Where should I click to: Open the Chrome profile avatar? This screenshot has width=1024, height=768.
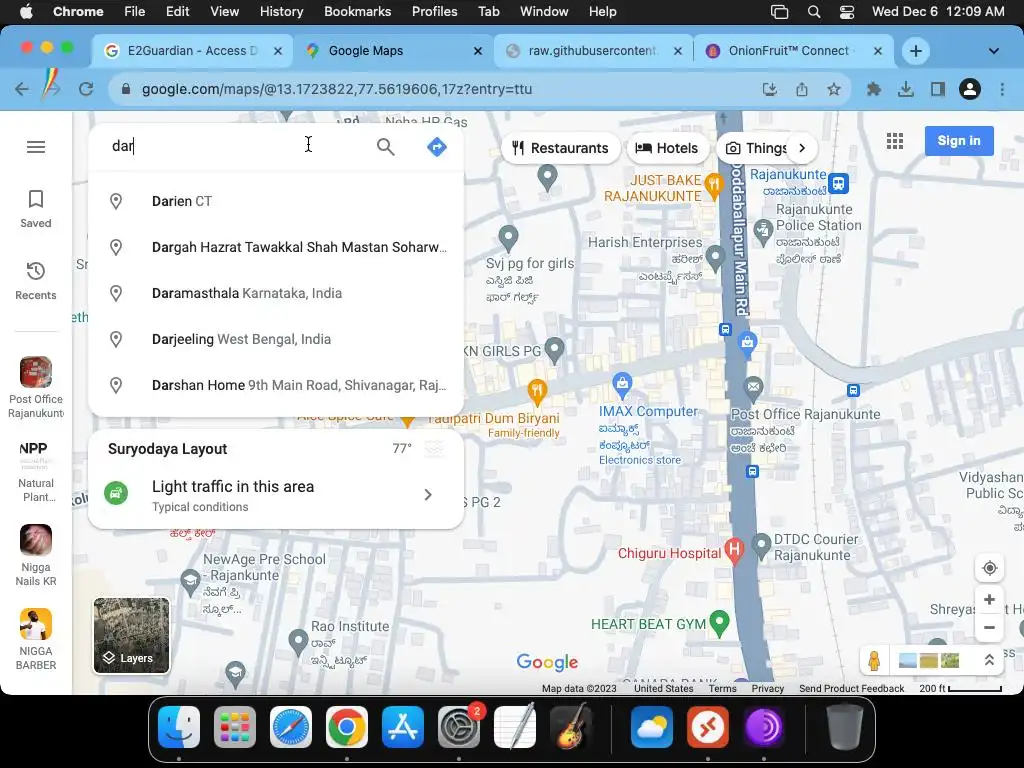[970, 89]
